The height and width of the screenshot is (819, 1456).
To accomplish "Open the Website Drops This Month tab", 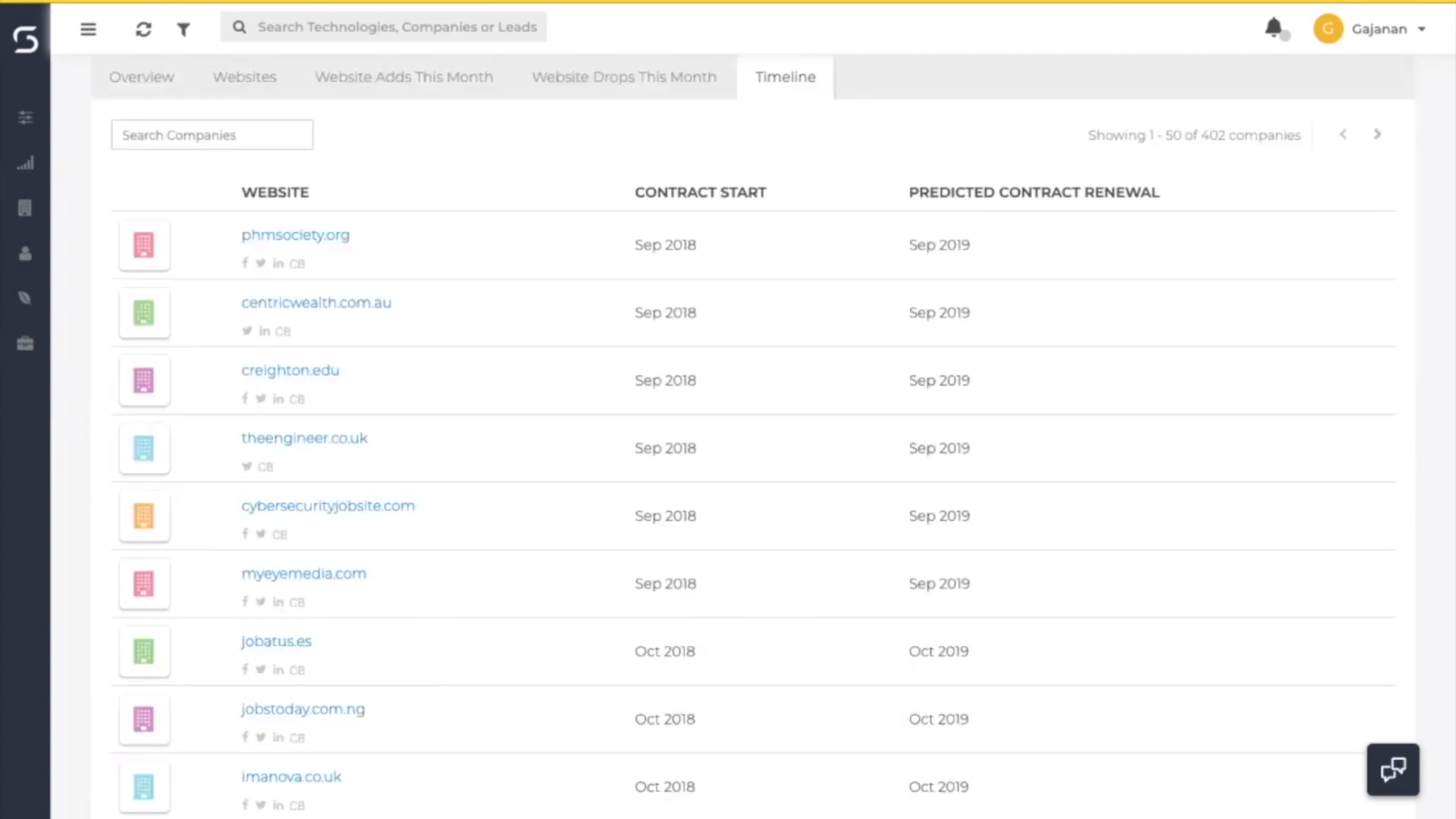I will pos(623,77).
